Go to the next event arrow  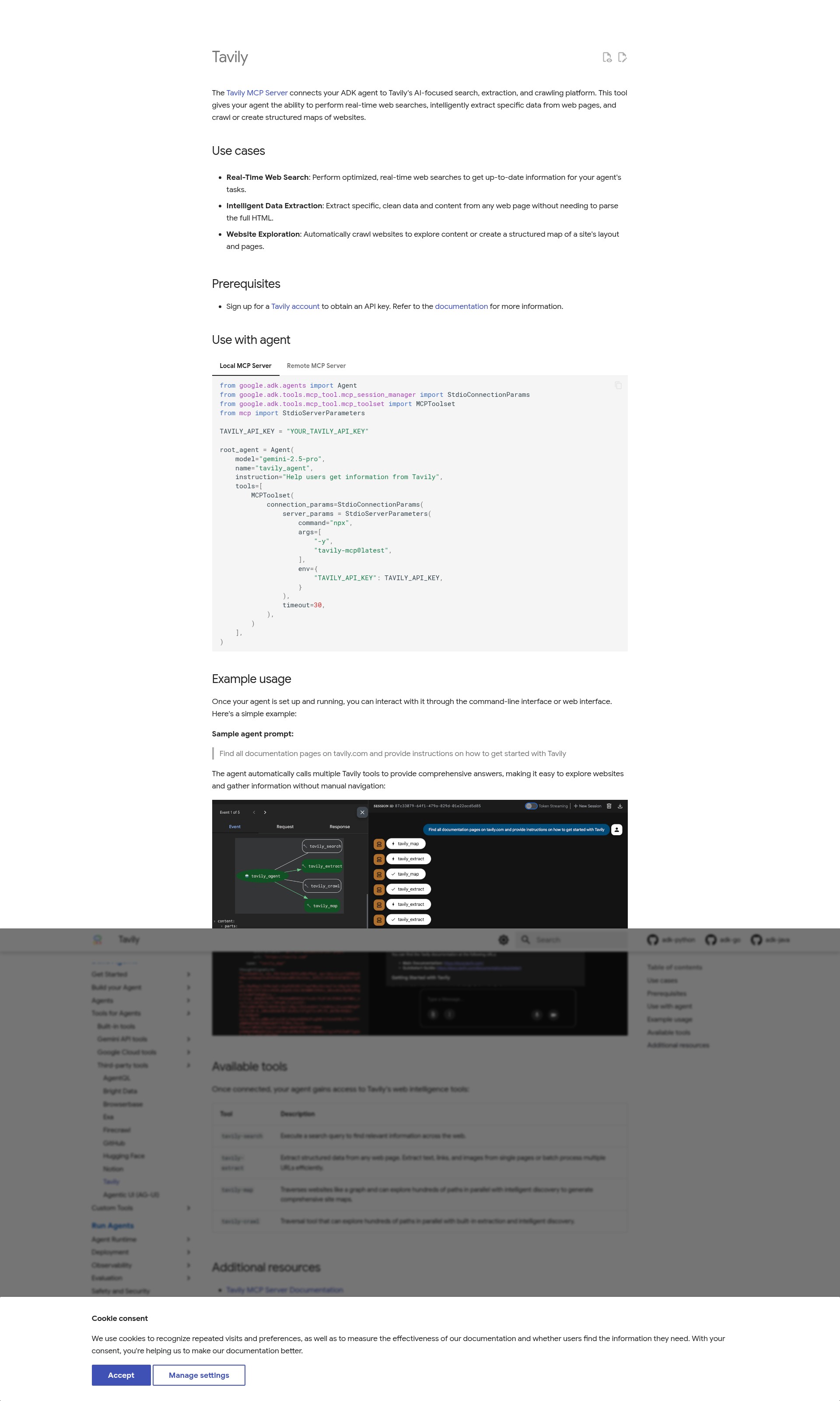coord(265,813)
